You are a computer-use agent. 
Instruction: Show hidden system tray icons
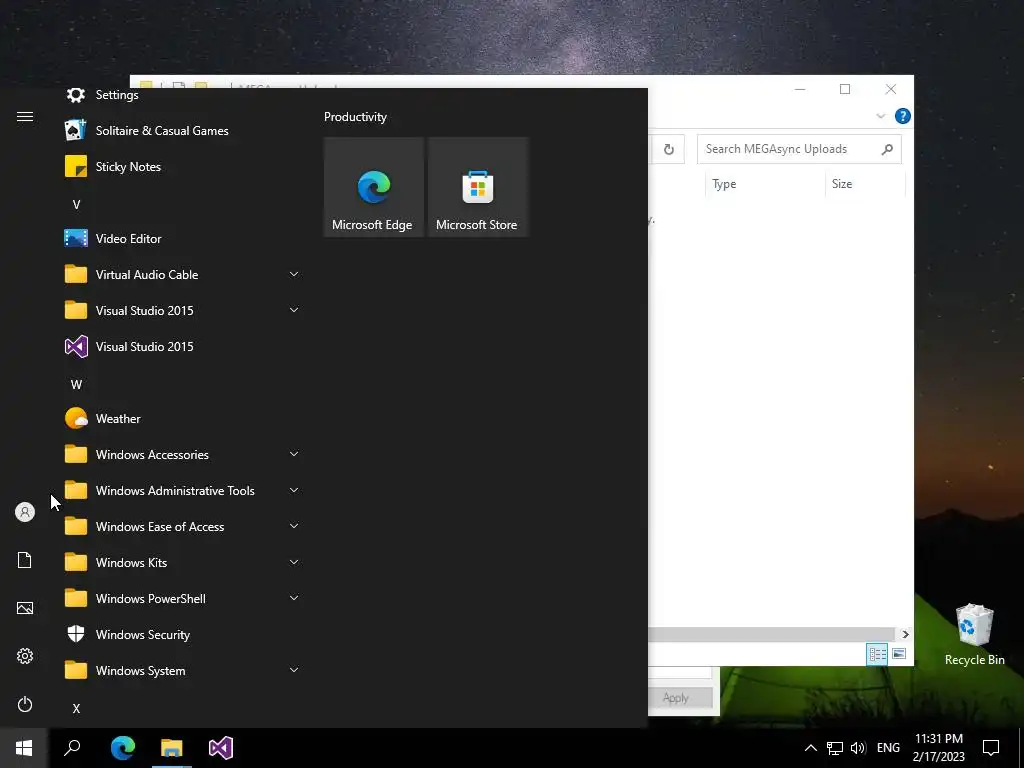coord(810,748)
